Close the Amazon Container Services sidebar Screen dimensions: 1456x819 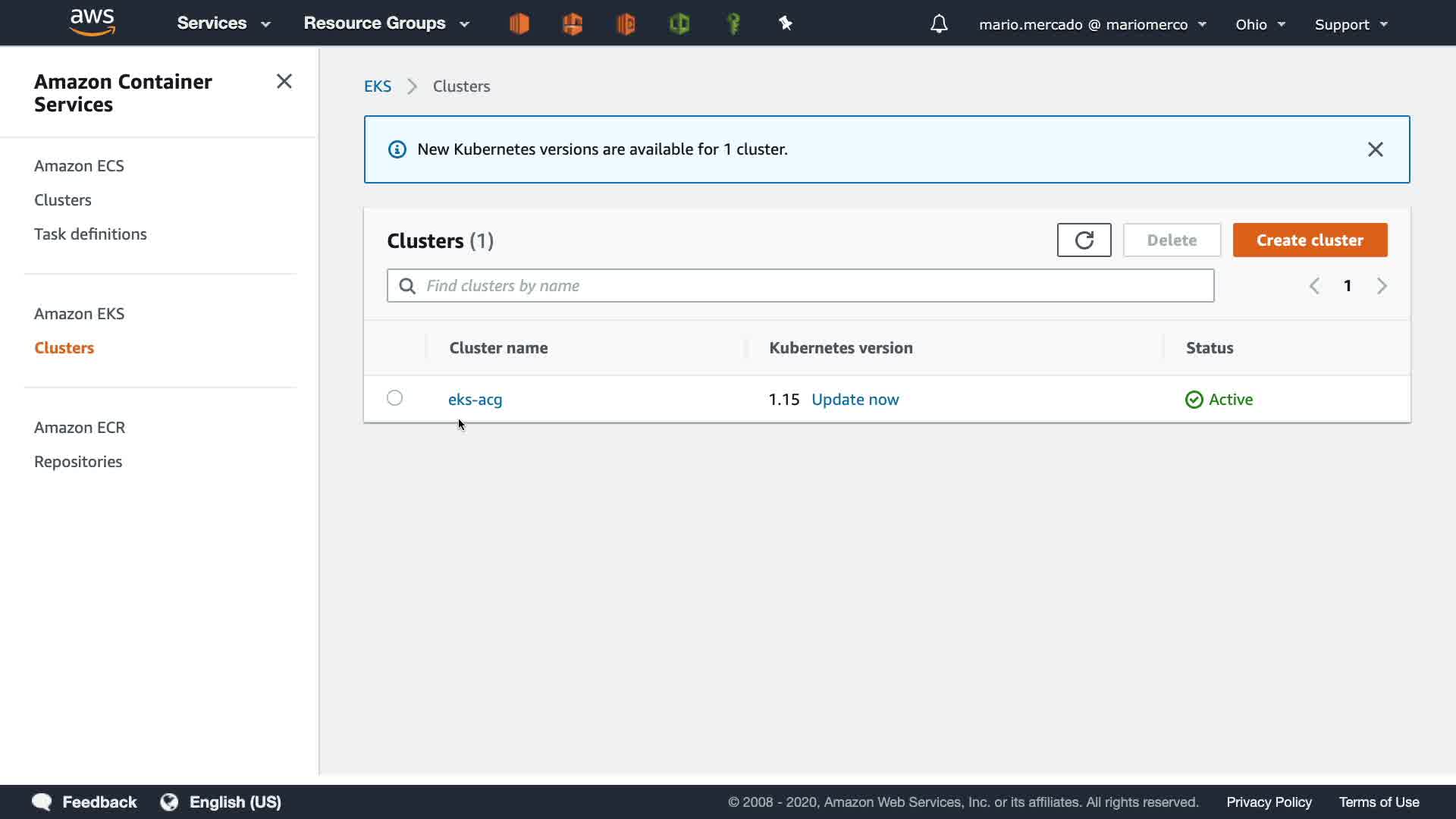(284, 81)
